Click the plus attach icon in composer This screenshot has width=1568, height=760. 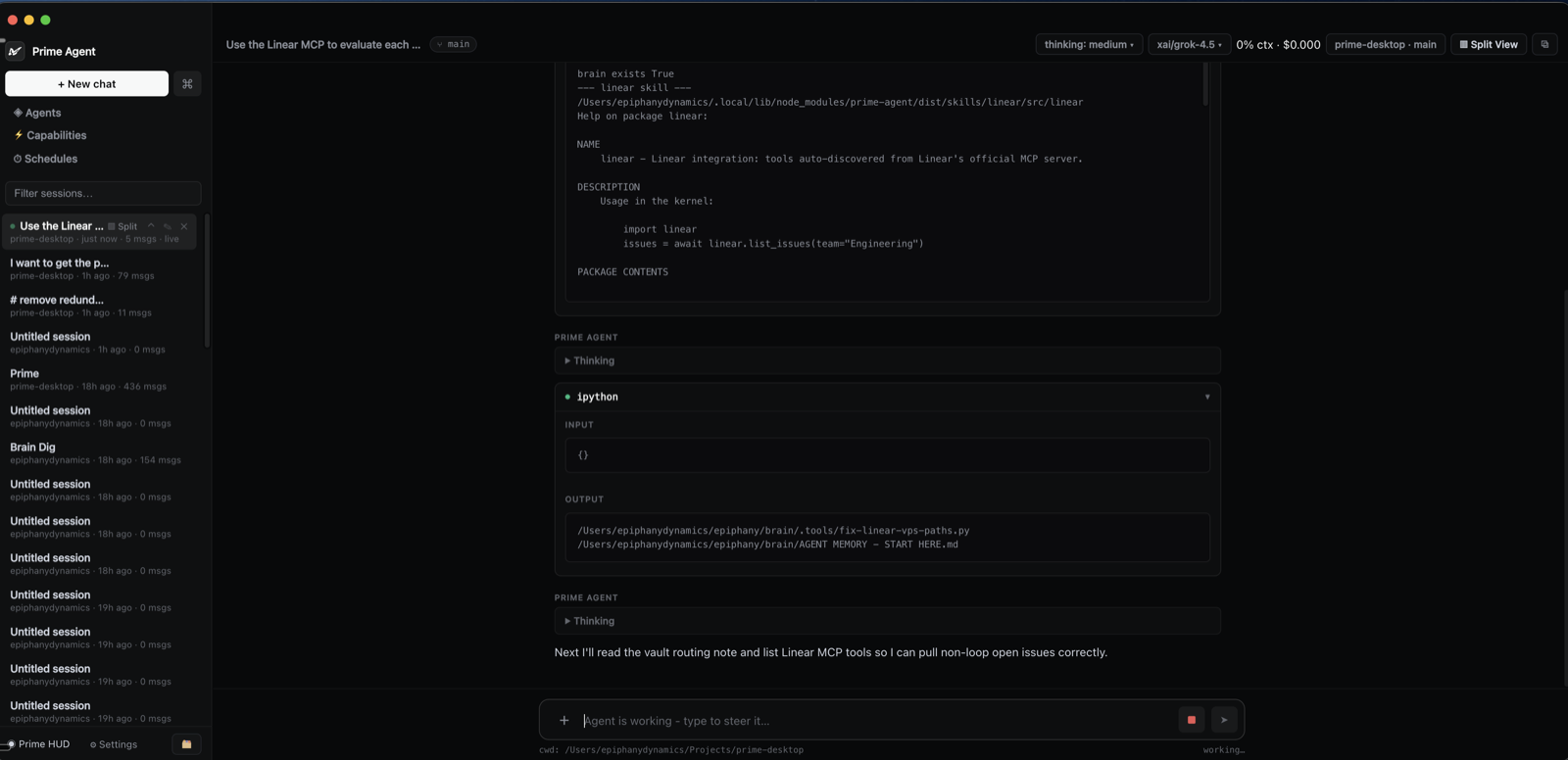pos(563,721)
